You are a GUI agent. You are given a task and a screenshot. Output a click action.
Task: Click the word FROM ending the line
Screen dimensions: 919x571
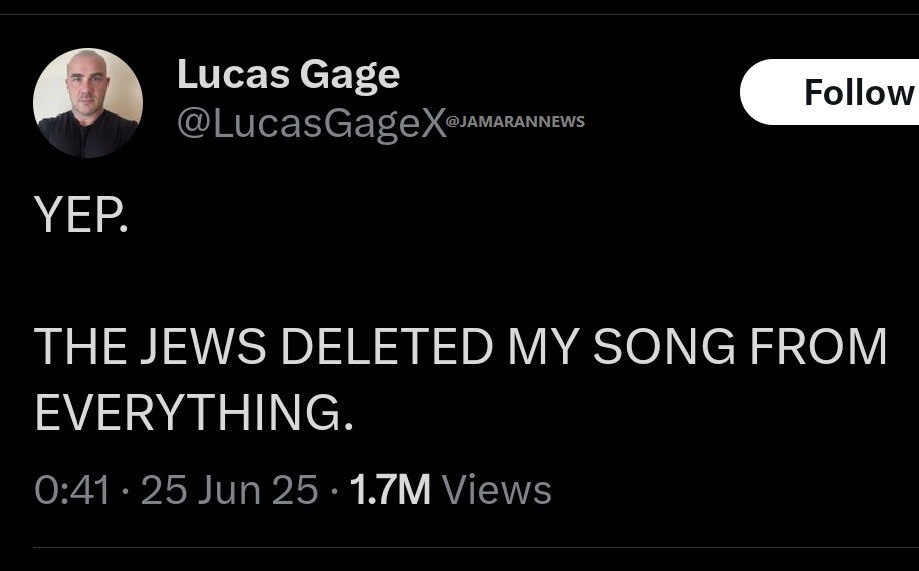pos(819,346)
